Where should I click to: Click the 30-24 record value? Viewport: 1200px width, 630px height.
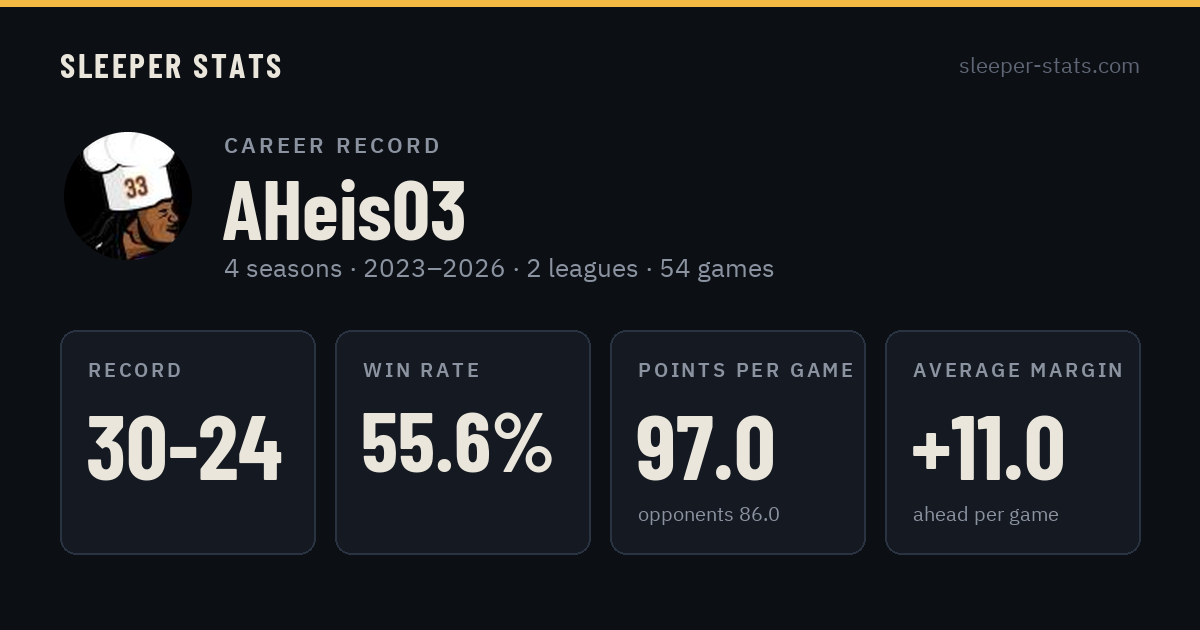(185, 449)
